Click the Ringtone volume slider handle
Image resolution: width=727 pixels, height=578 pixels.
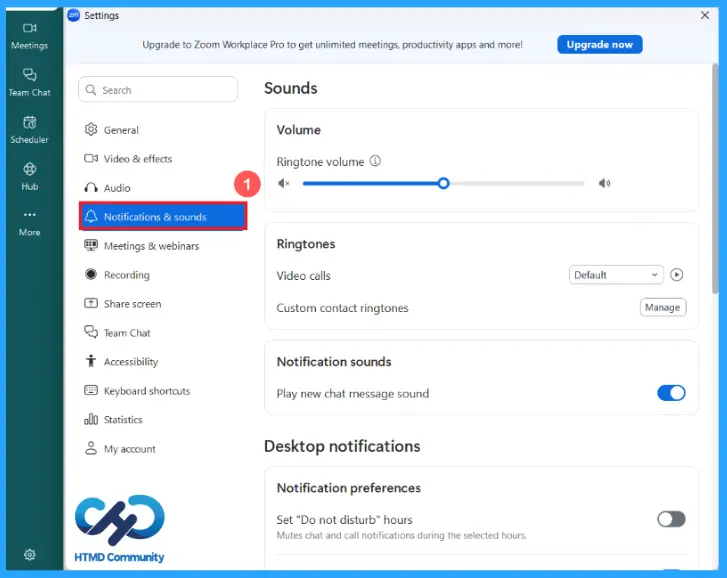pos(443,183)
